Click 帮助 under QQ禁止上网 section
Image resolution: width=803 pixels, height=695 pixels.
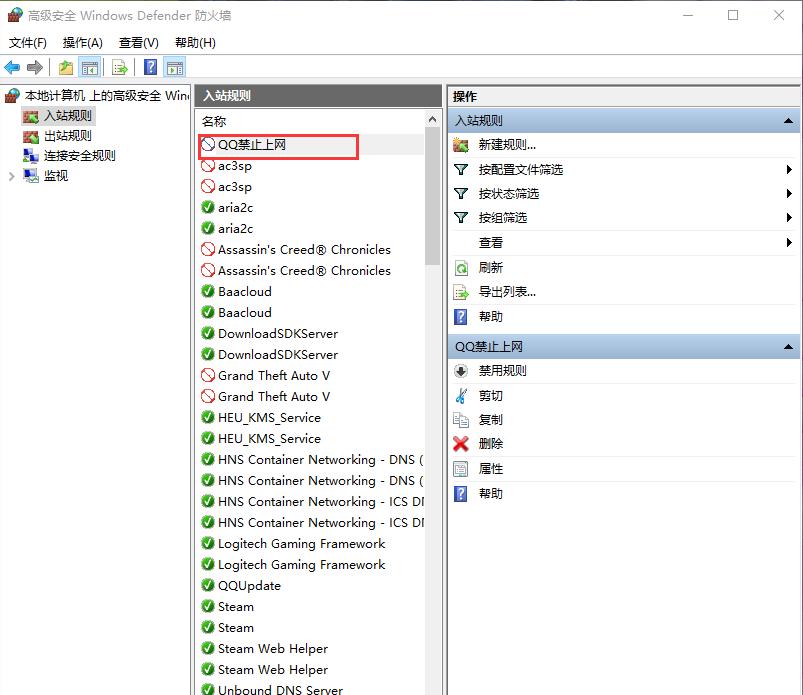coord(490,494)
